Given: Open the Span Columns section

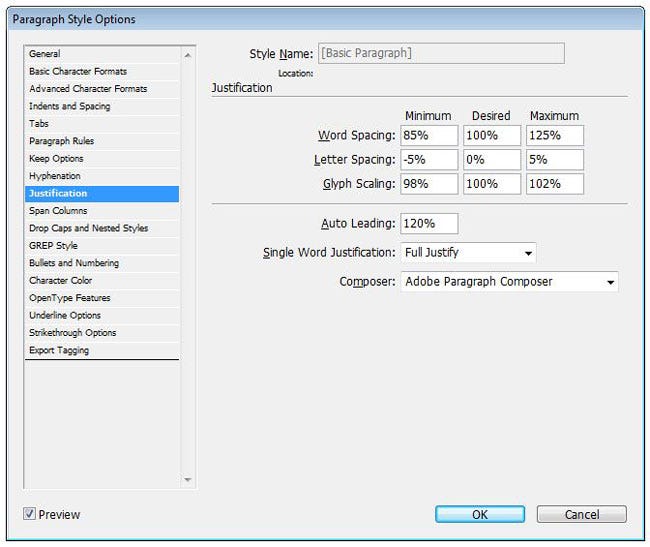Looking at the screenshot, I should coord(102,211).
